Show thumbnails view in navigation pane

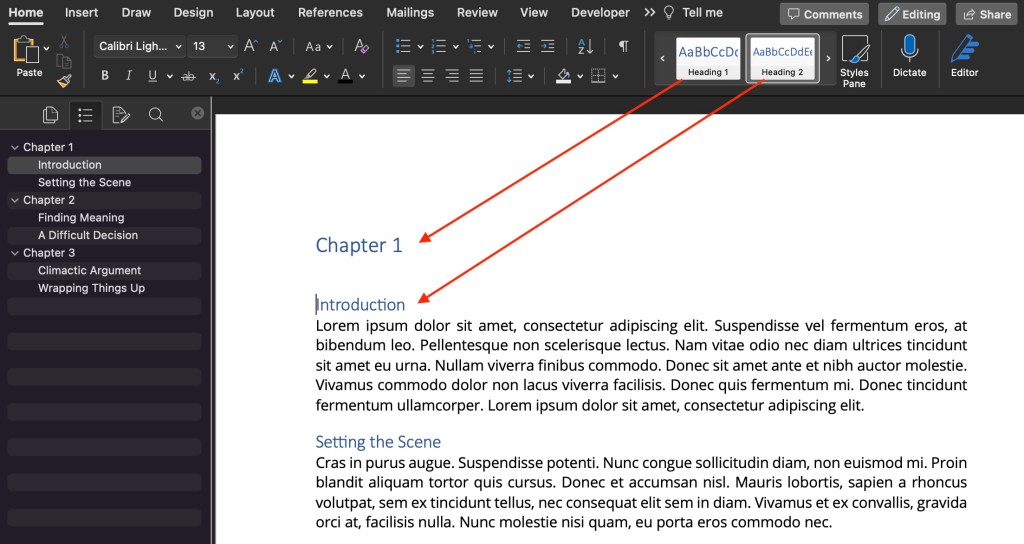50,115
